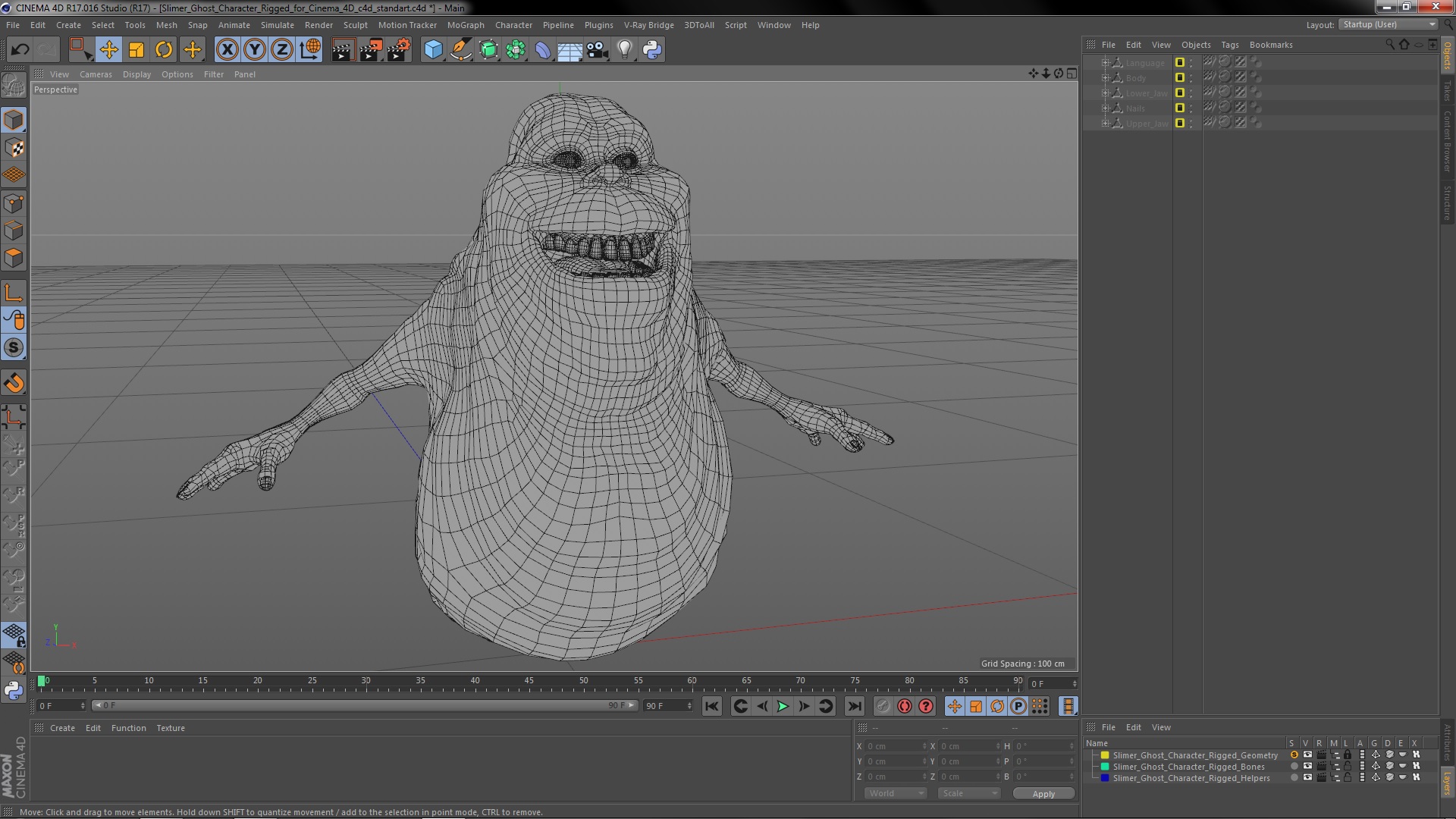1456x819 pixels.
Task: Click the X position input field
Action: [x=896, y=746]
